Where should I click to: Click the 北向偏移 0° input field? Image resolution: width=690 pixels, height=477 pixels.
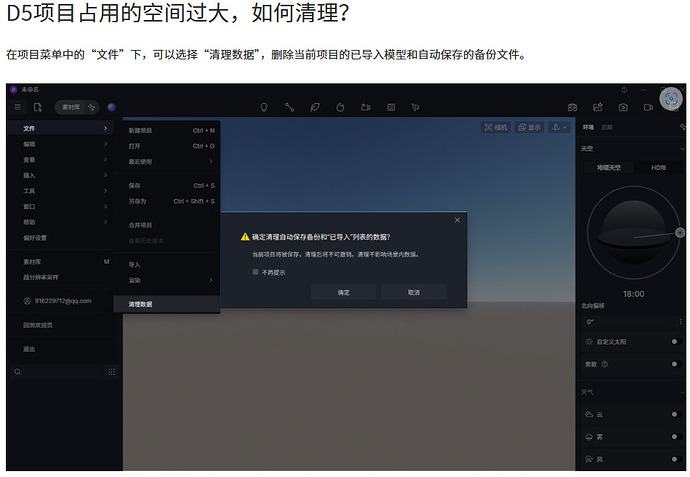(628, 322)
